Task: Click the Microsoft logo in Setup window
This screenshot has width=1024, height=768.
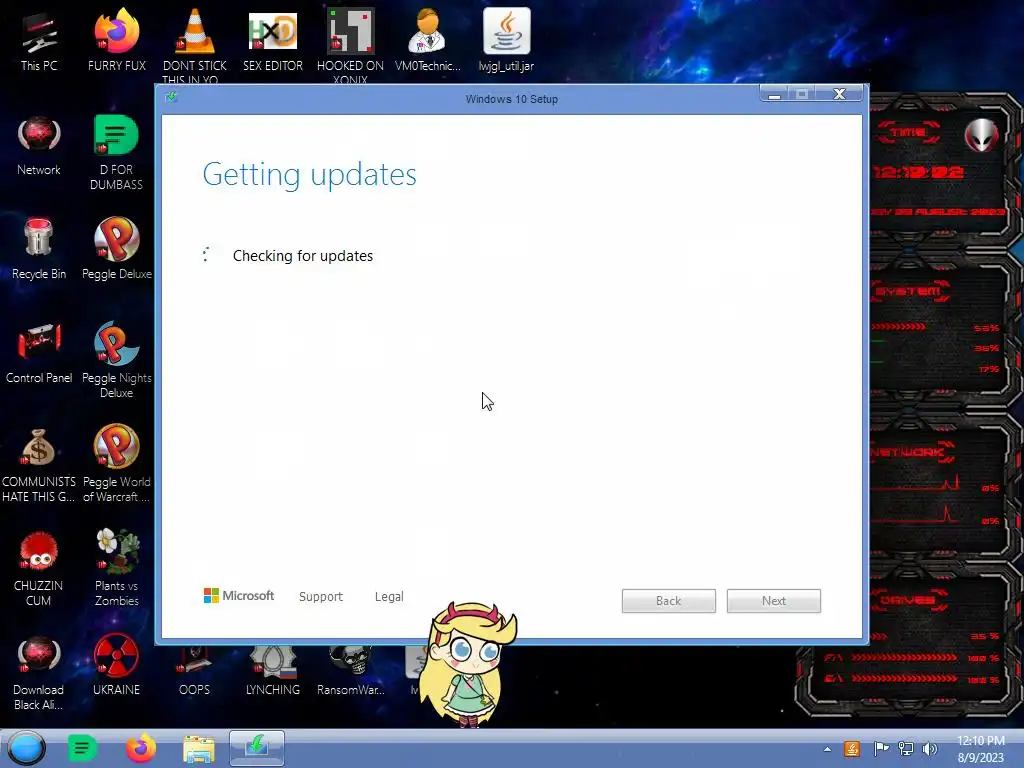Action: [238, 596]
